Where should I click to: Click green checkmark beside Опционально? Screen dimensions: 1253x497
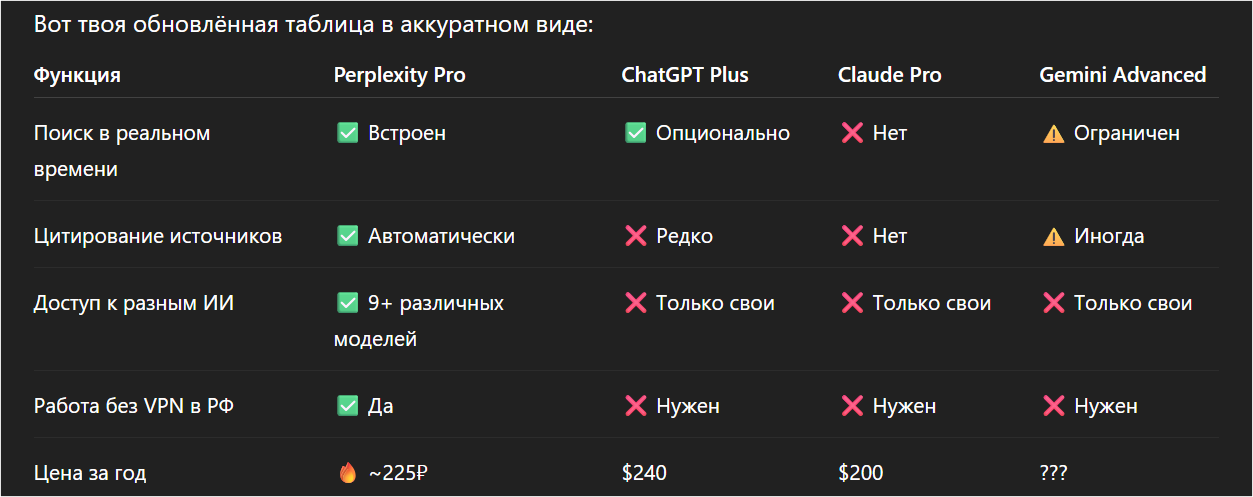pos(635,133)
